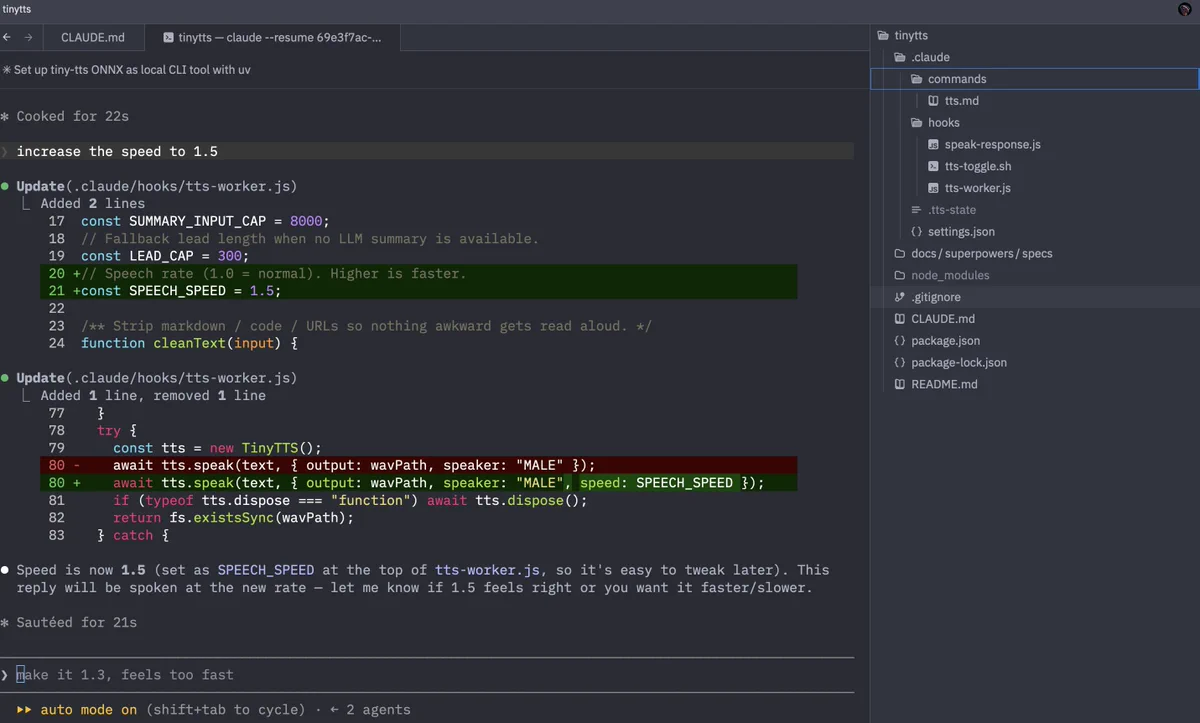Click the book icon beside README.md

click(x=900, y=385)
